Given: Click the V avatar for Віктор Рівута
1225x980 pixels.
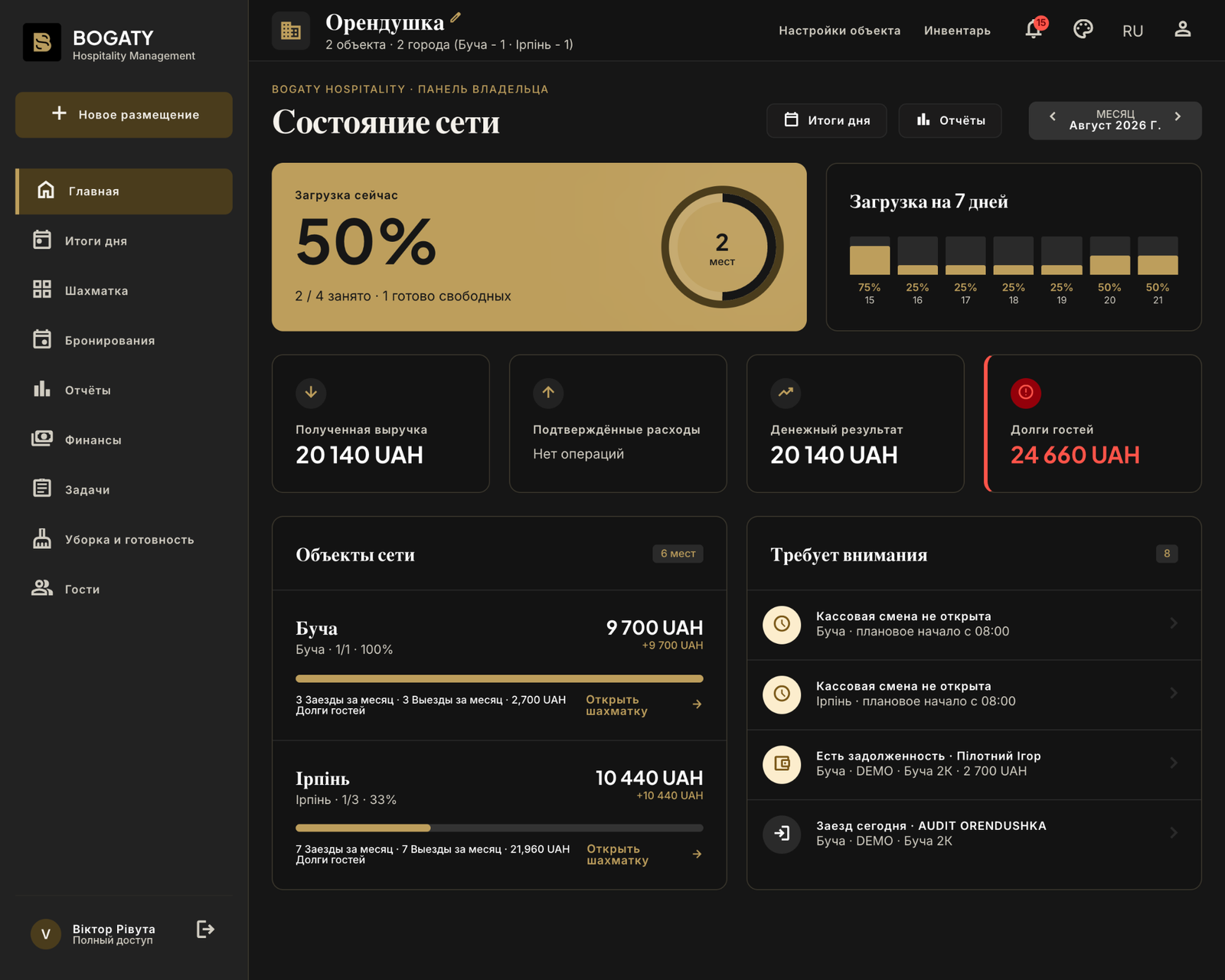Looking at the screenshot, I should click(46, 934).
